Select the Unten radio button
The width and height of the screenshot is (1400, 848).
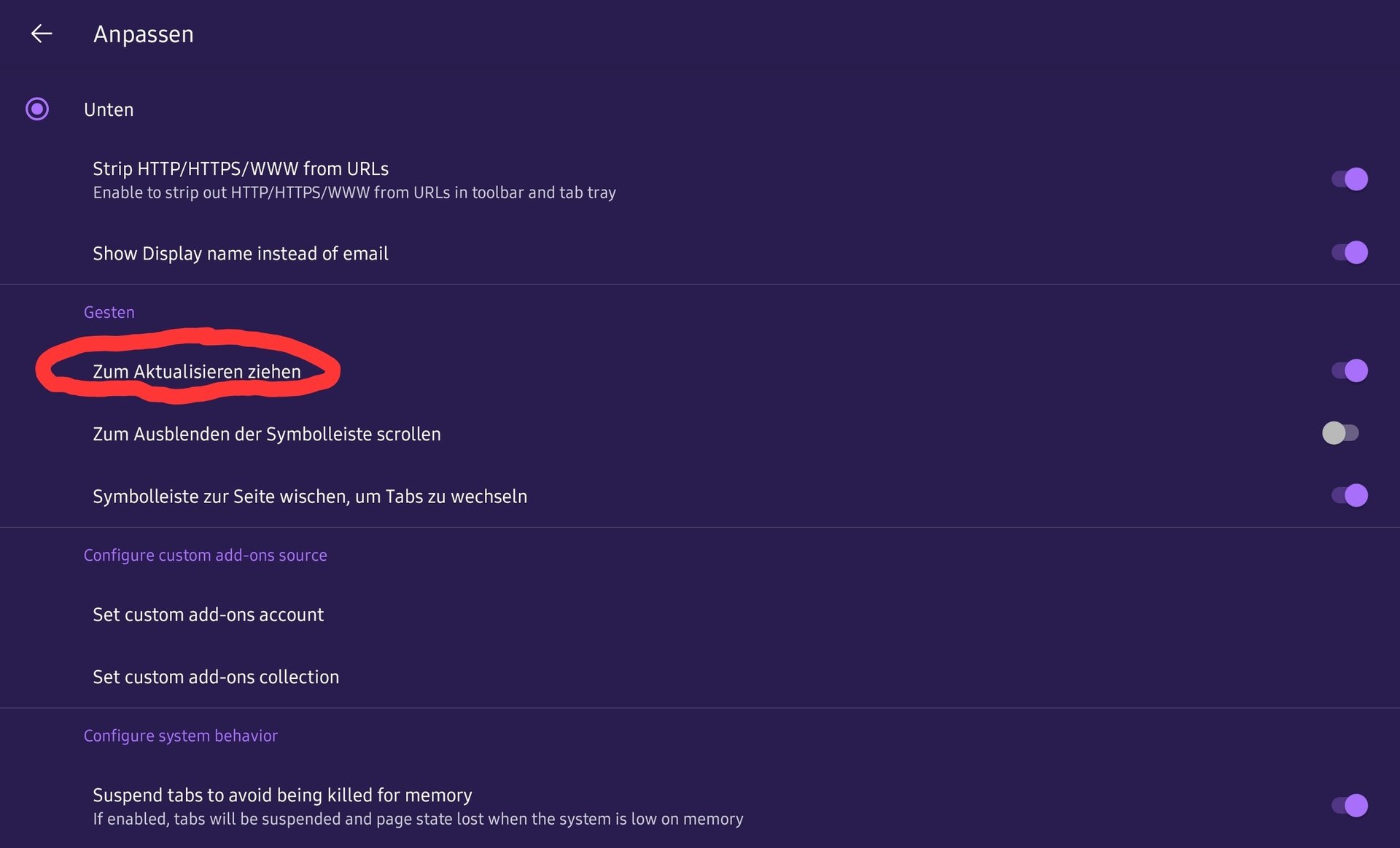(x=37, y=109)
